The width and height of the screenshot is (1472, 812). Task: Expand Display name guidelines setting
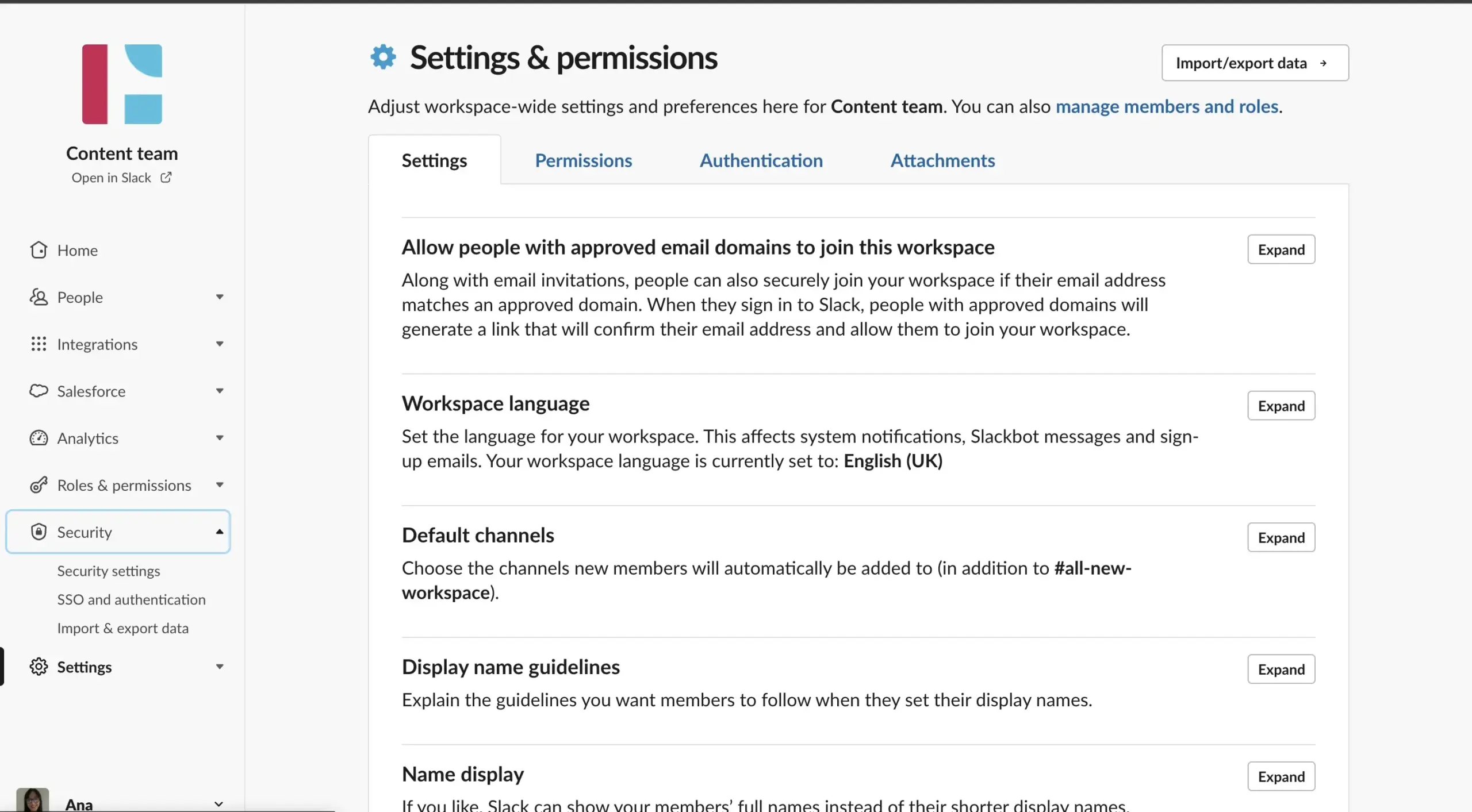(x=1281, y=669)
